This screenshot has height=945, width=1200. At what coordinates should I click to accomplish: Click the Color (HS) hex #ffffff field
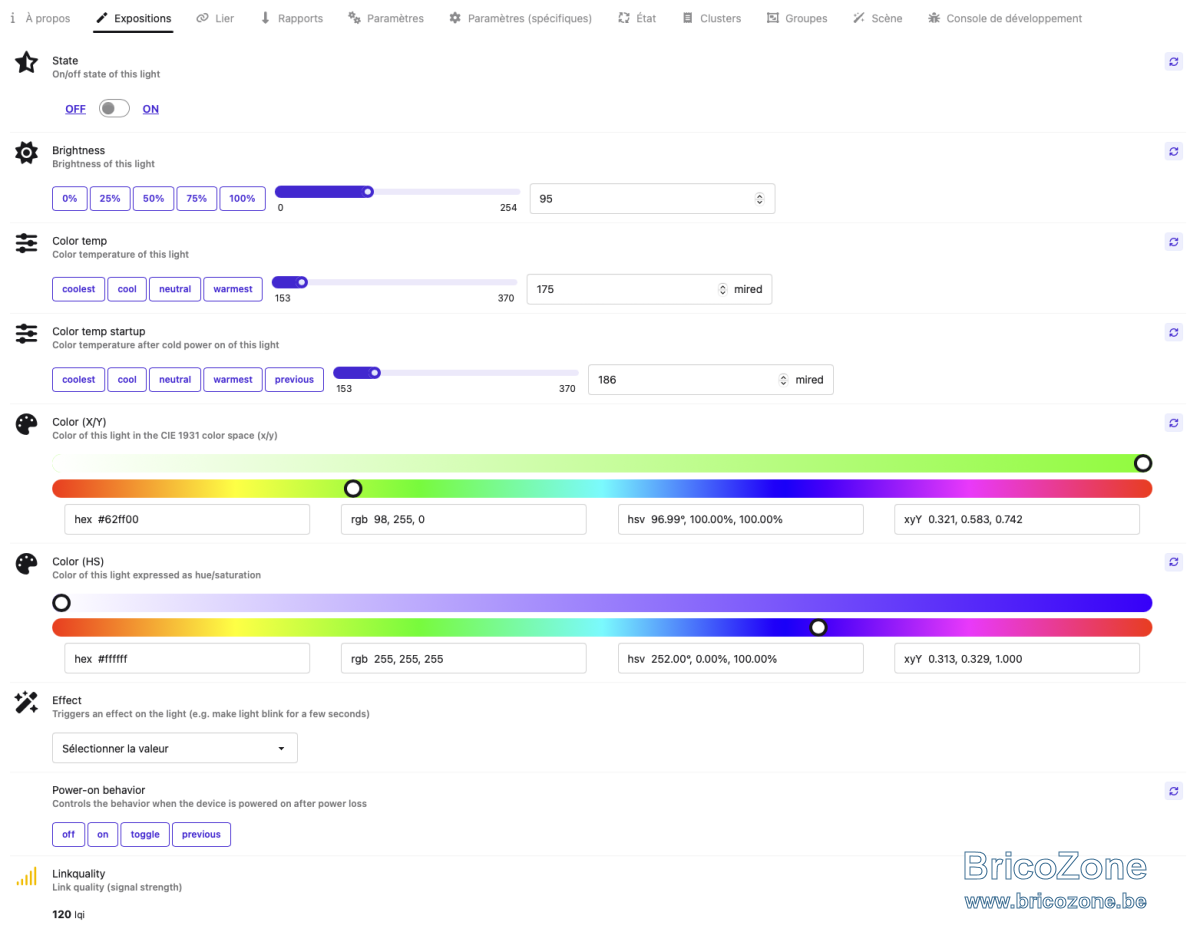pyautogui.click(x=187, y=659)
